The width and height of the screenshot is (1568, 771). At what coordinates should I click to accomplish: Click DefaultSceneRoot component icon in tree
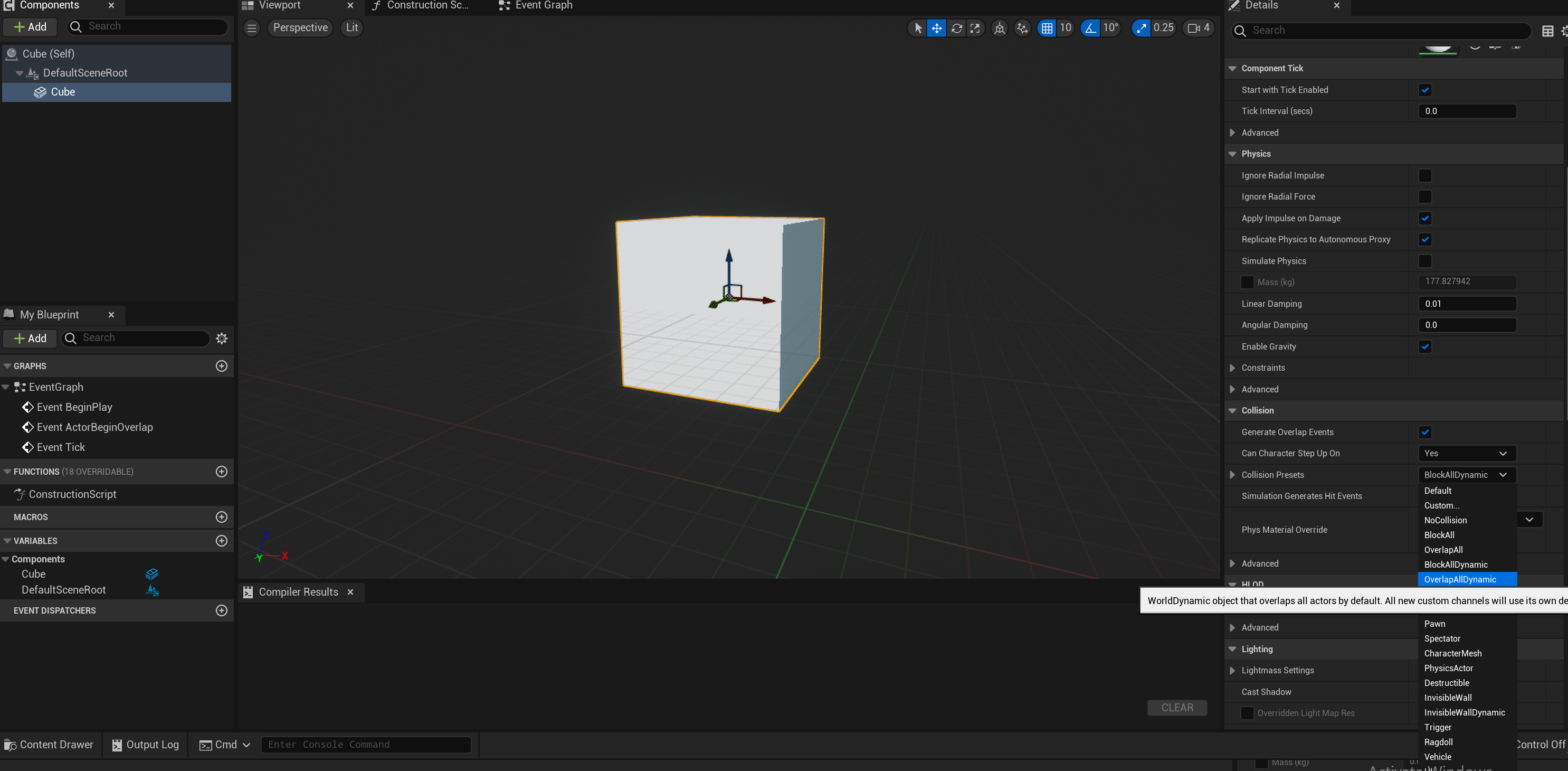(33, 73)
